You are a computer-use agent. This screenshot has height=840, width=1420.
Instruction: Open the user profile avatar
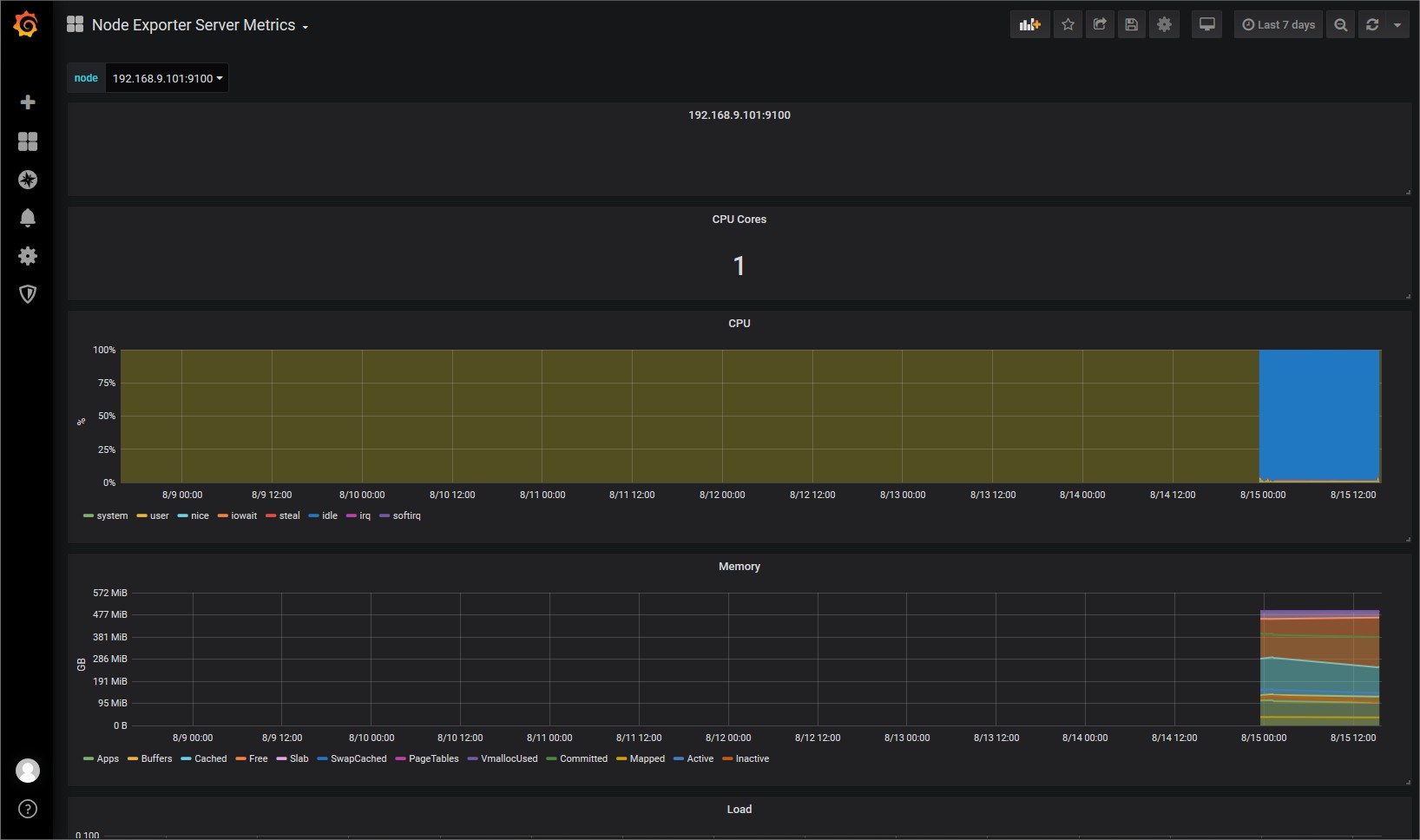[28, 771]
